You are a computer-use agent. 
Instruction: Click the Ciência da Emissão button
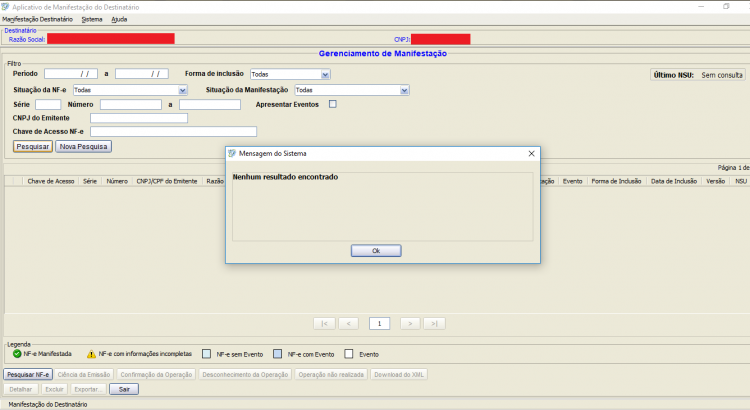84,375
